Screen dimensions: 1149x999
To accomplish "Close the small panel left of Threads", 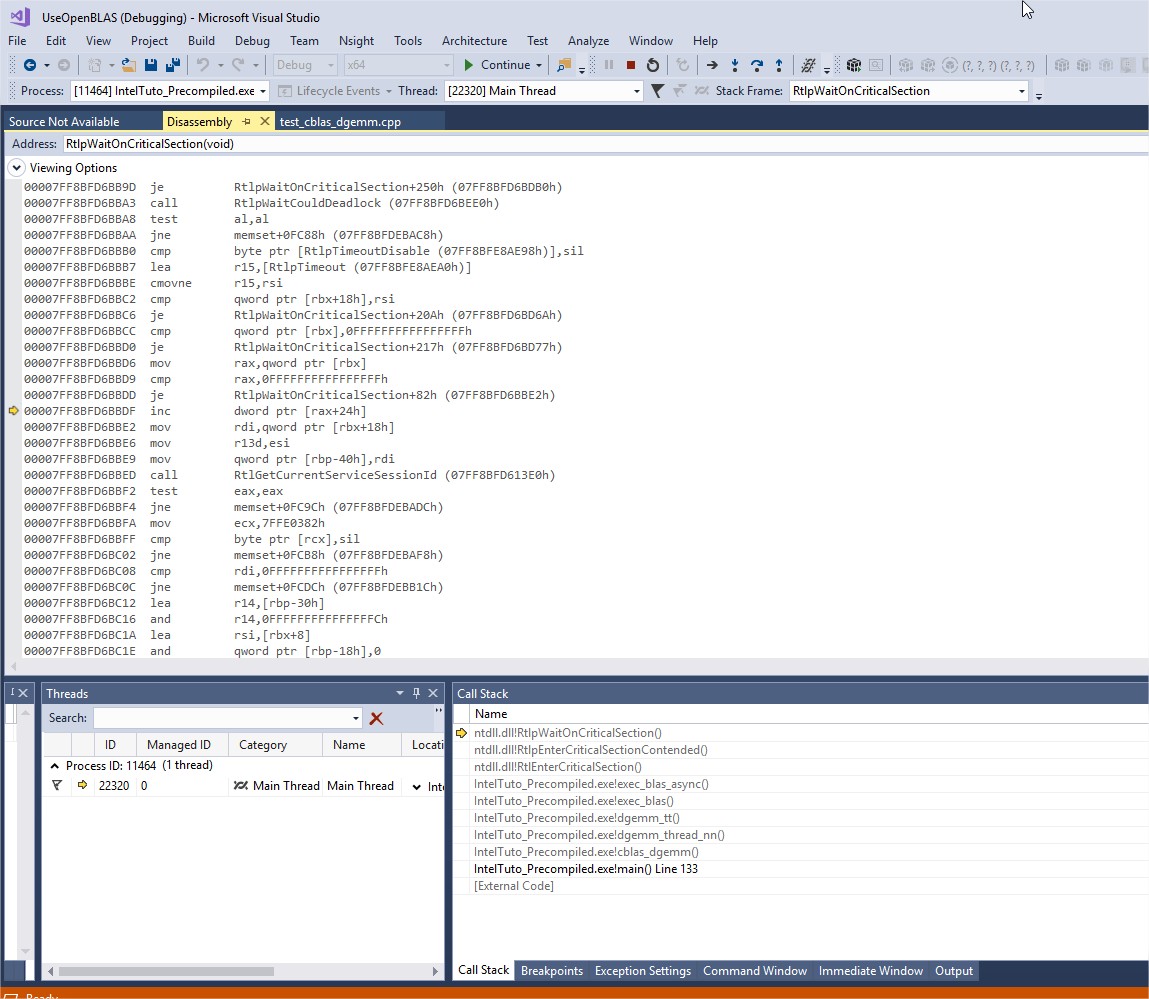I will click(x=23, y=693).
